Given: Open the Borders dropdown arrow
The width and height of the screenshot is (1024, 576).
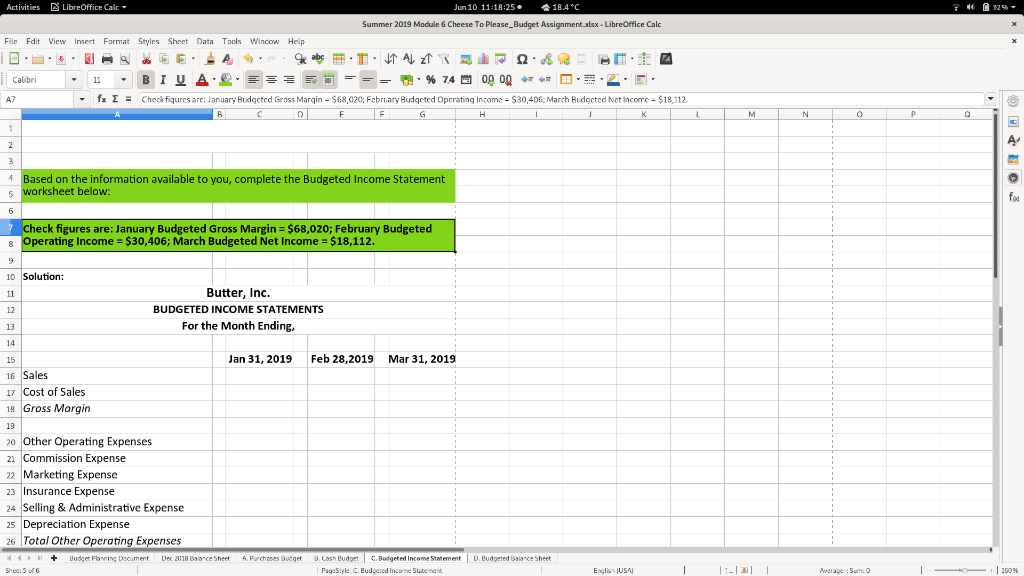Looking at the screenshot, I should click(578, 80).
